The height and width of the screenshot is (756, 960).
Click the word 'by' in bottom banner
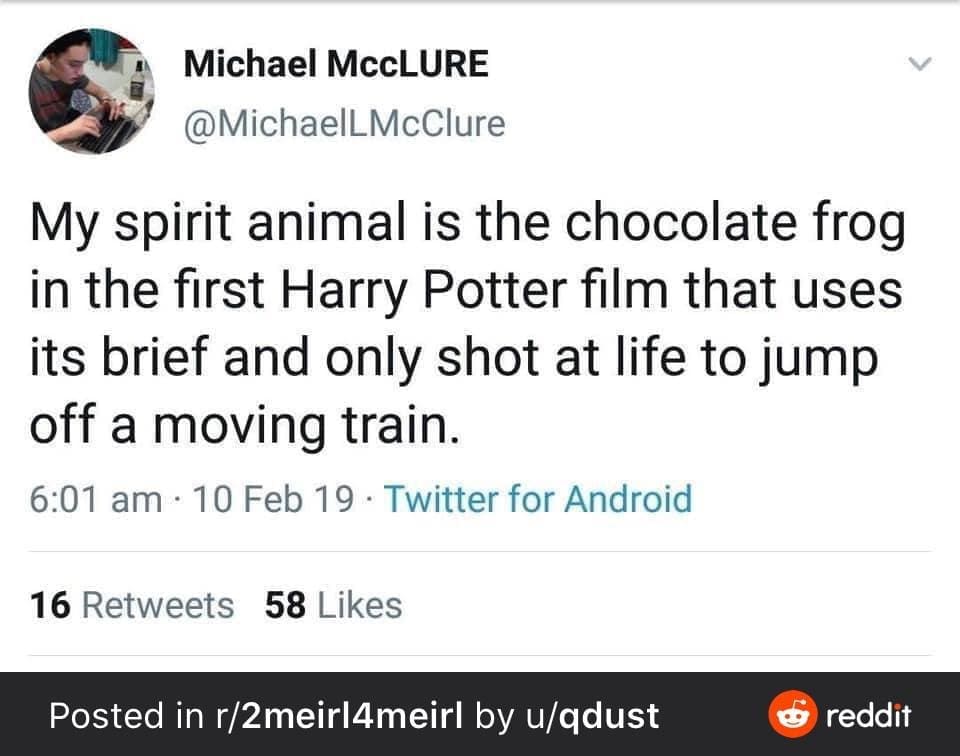pos(494,715)
